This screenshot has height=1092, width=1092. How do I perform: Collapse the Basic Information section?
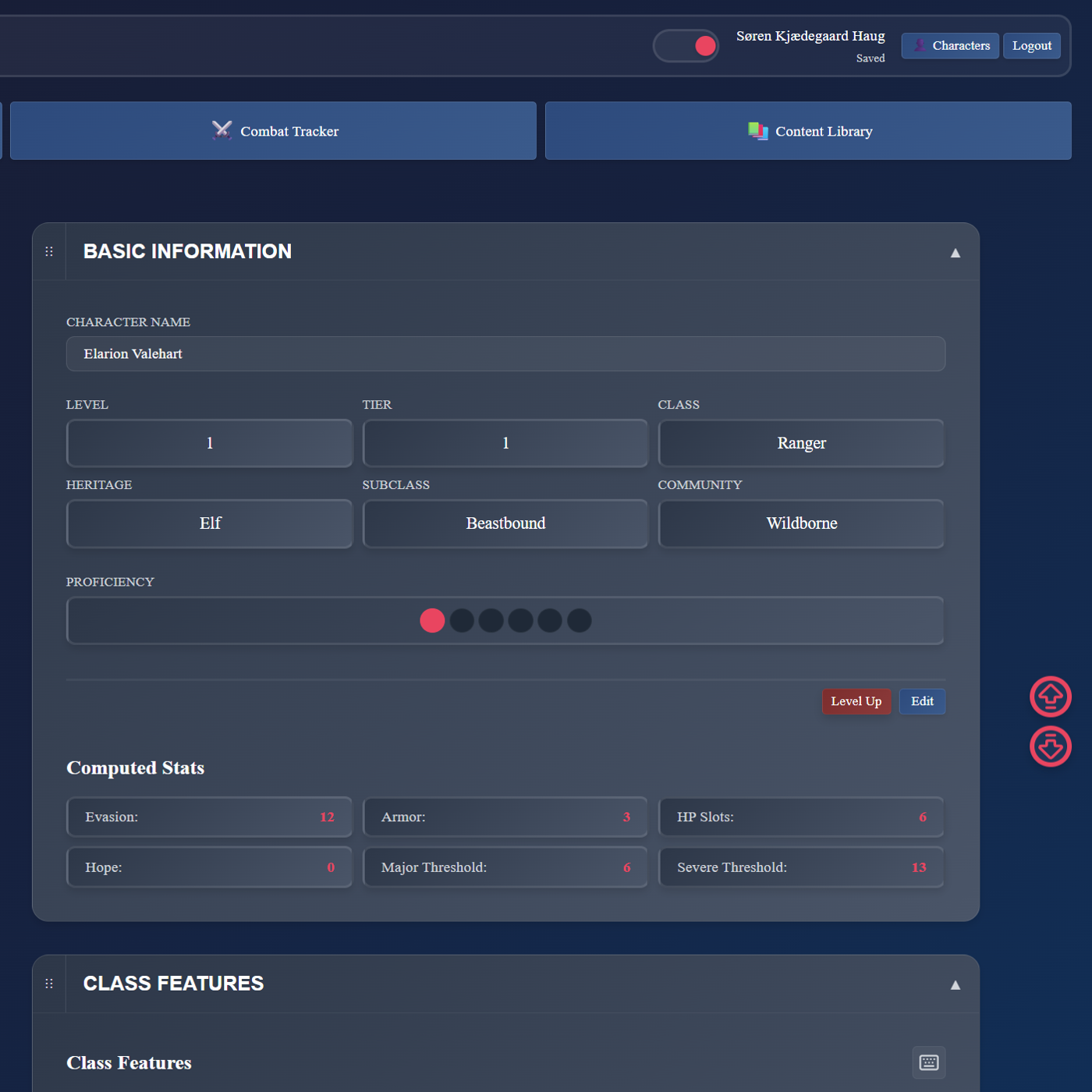[x=955, y=252]
